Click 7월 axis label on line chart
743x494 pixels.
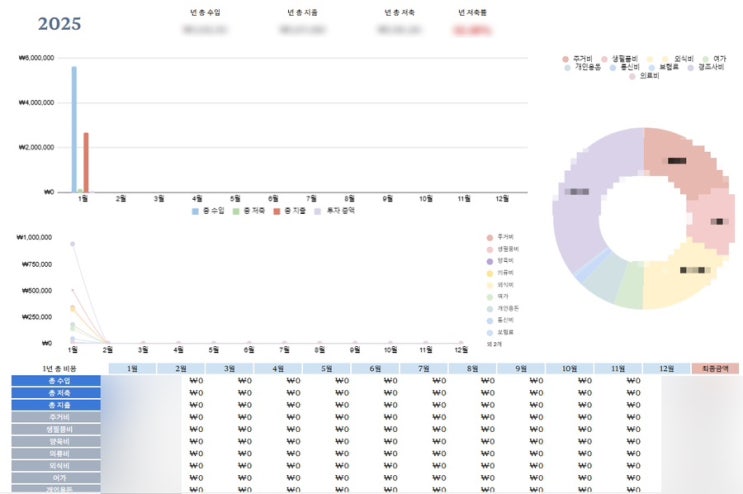coord(284,350)
